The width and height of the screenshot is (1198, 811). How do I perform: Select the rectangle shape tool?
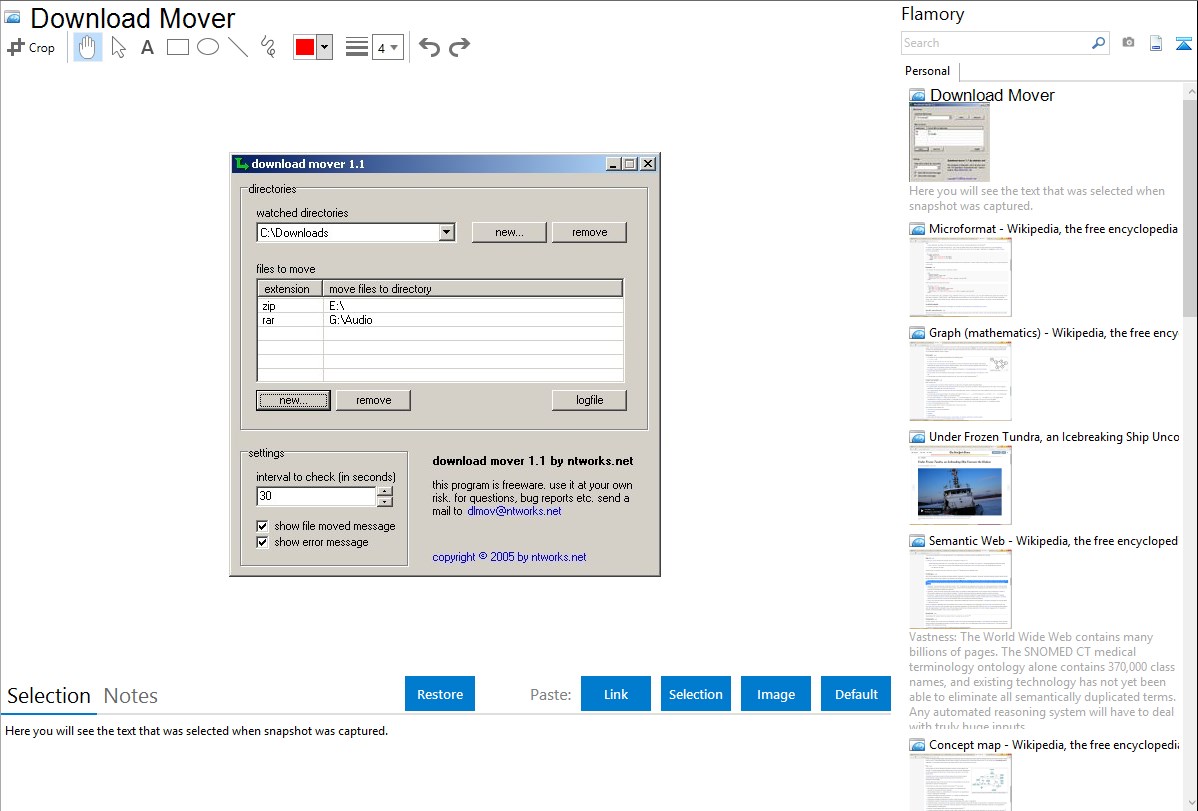[x=177, y=47]
